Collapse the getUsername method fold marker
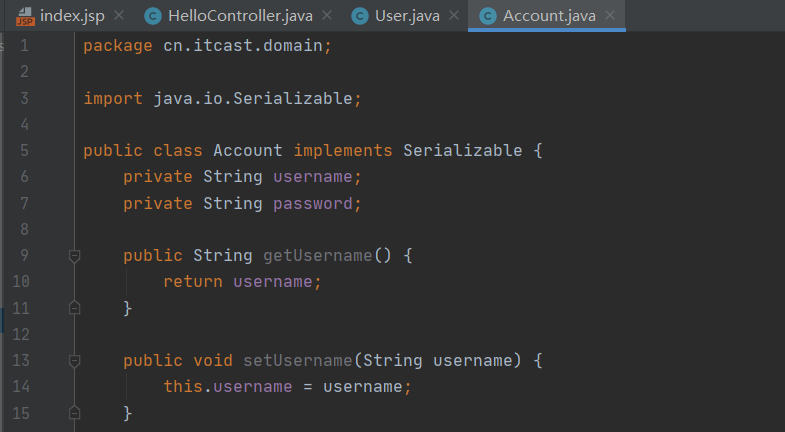The height and width of the screenshot is (432, 785). (x=75, y=256)
